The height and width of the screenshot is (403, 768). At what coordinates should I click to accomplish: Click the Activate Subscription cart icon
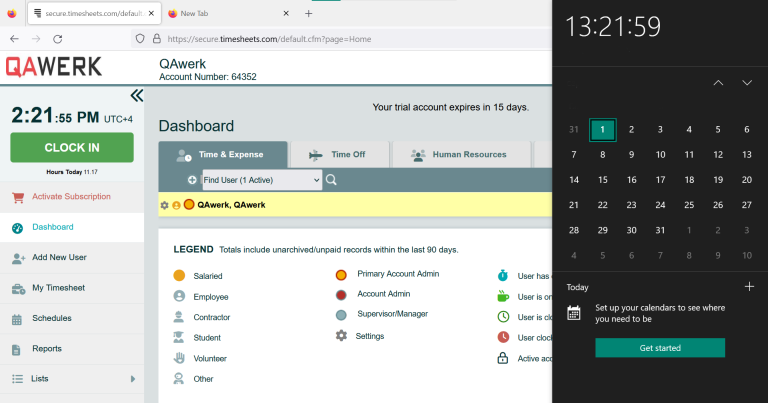tap(18, 196)
